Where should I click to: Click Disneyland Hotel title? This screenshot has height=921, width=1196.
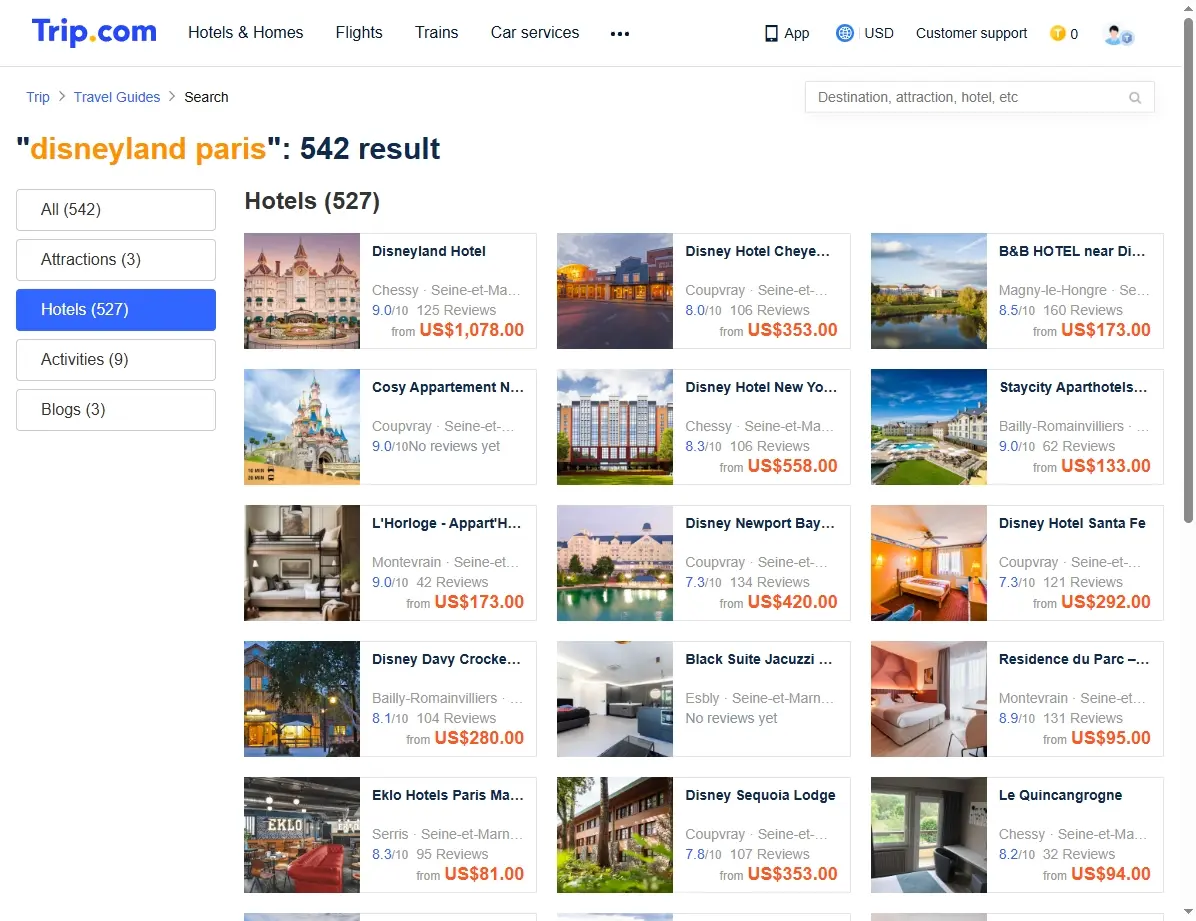point(429,251)
